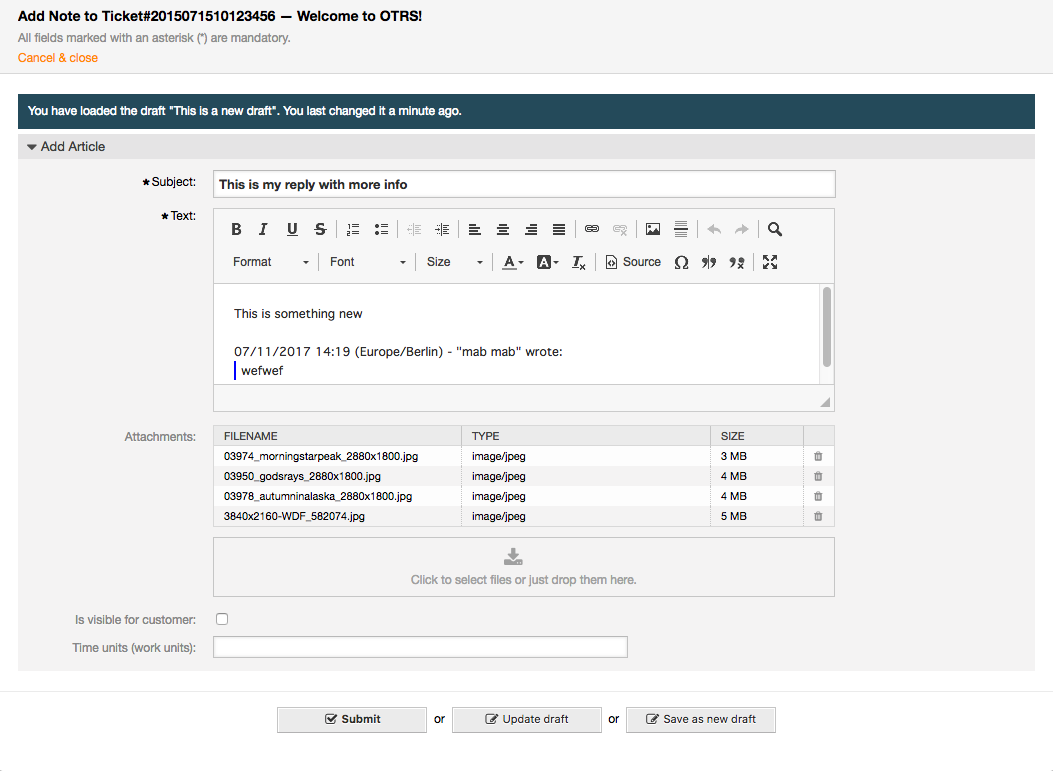This screenshot has height=771, width=1053.
Task: Remove formatting from the text
Action: (578, 262)
